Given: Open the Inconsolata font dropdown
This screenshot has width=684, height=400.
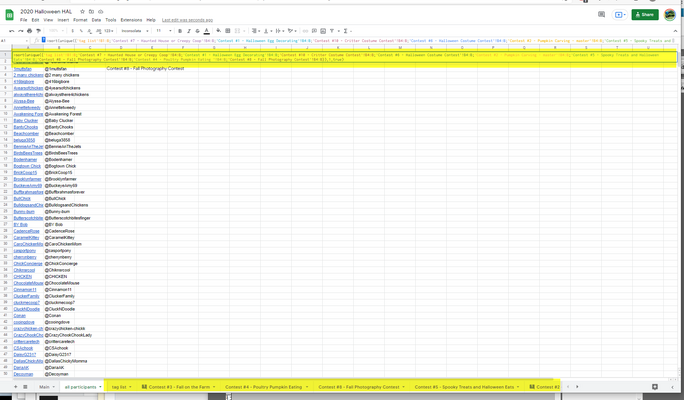Looking at the screenshot, I should (x=135, y=31).
